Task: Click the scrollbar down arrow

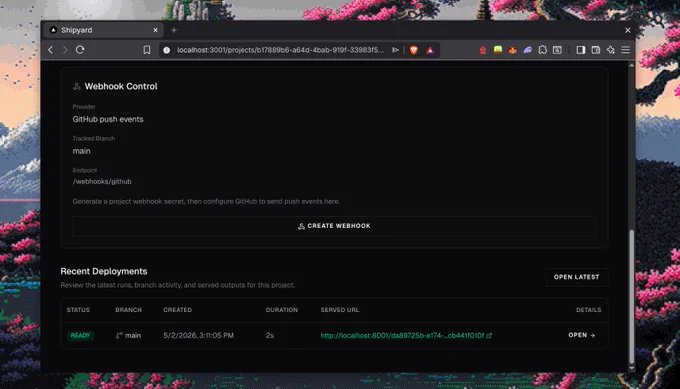Action: [631, 368]
